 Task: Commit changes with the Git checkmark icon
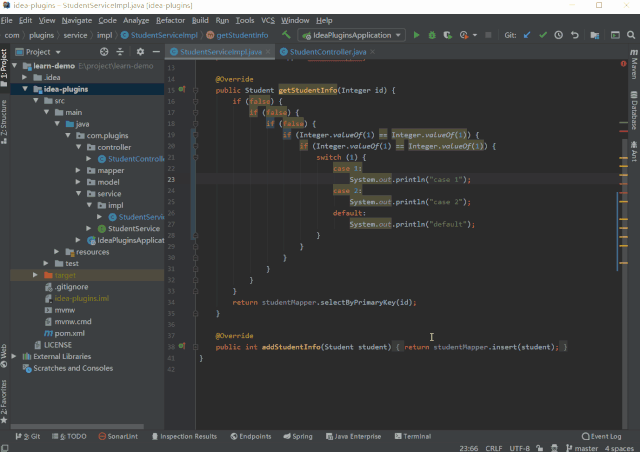point(542,35)
